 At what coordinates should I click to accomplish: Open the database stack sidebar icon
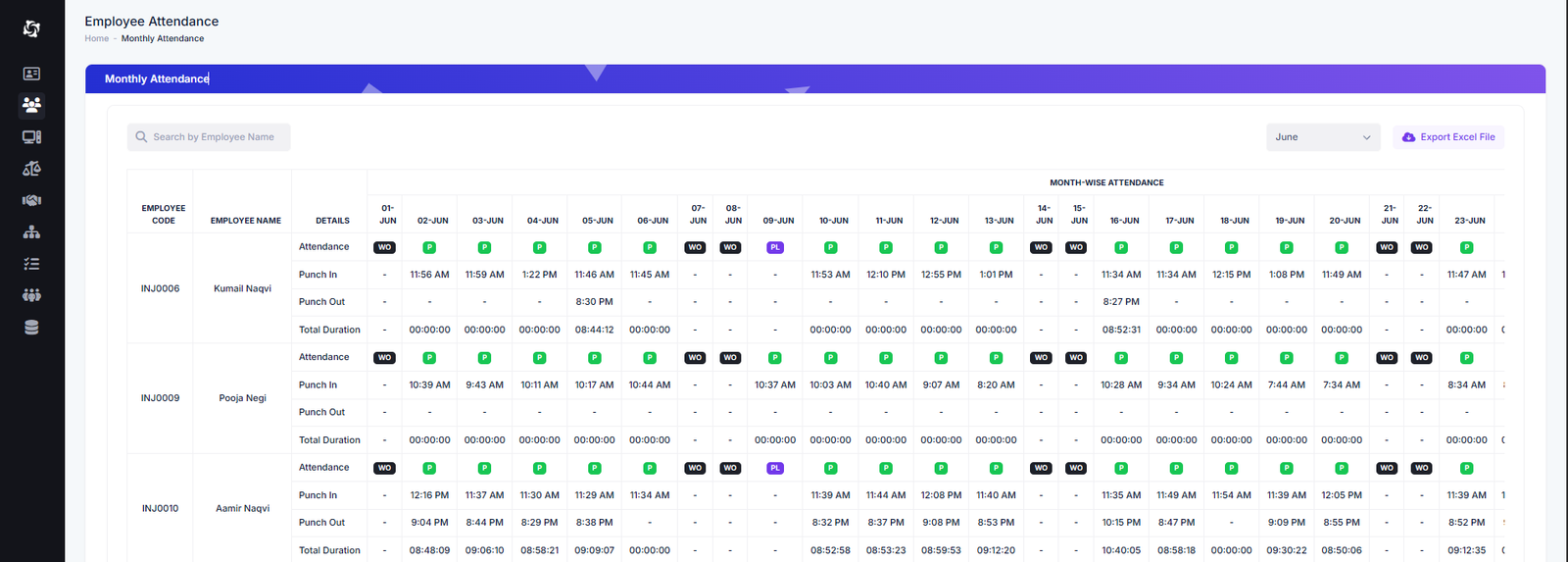(31, 328)
